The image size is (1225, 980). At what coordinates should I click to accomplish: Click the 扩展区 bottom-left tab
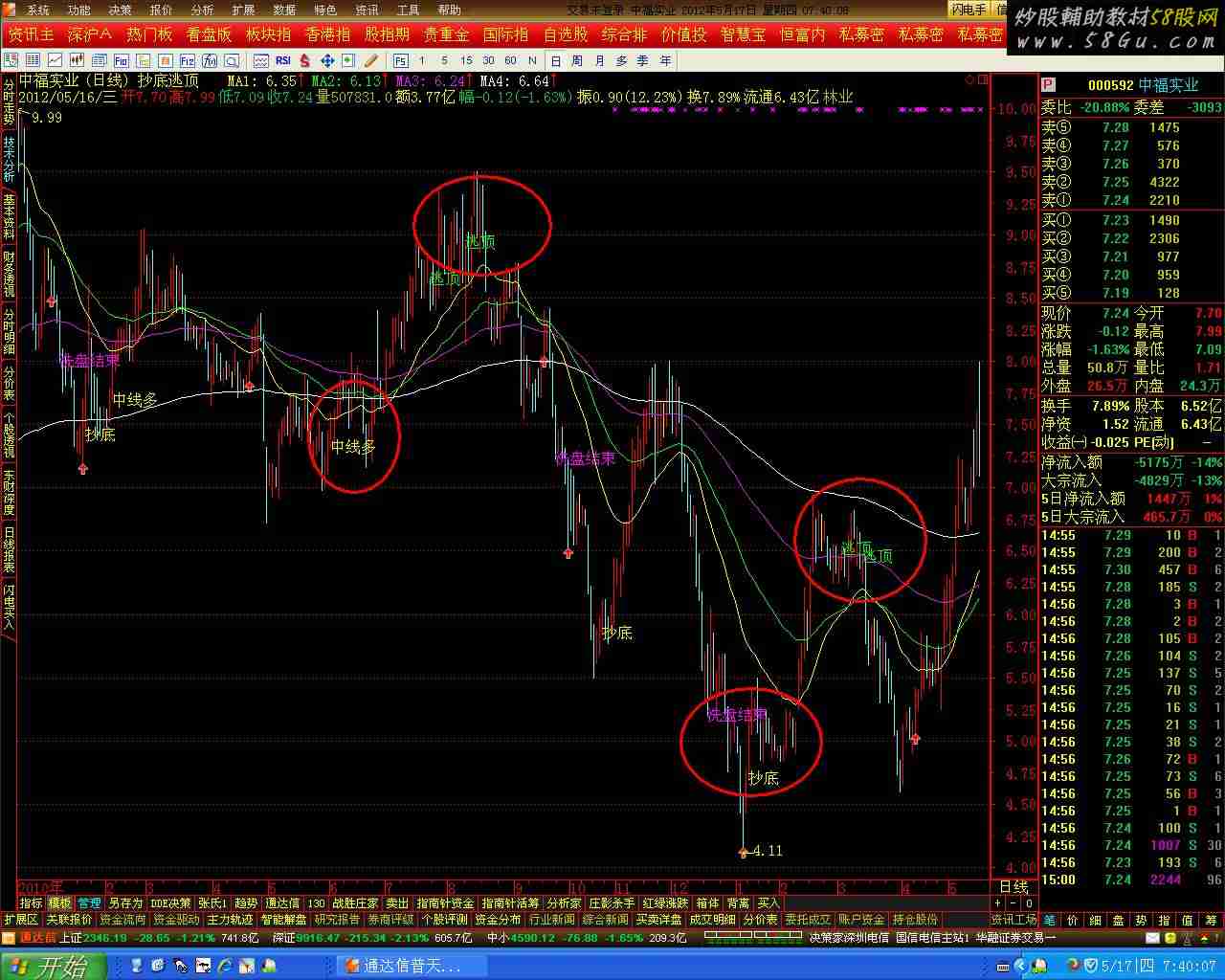coord(20,920)
